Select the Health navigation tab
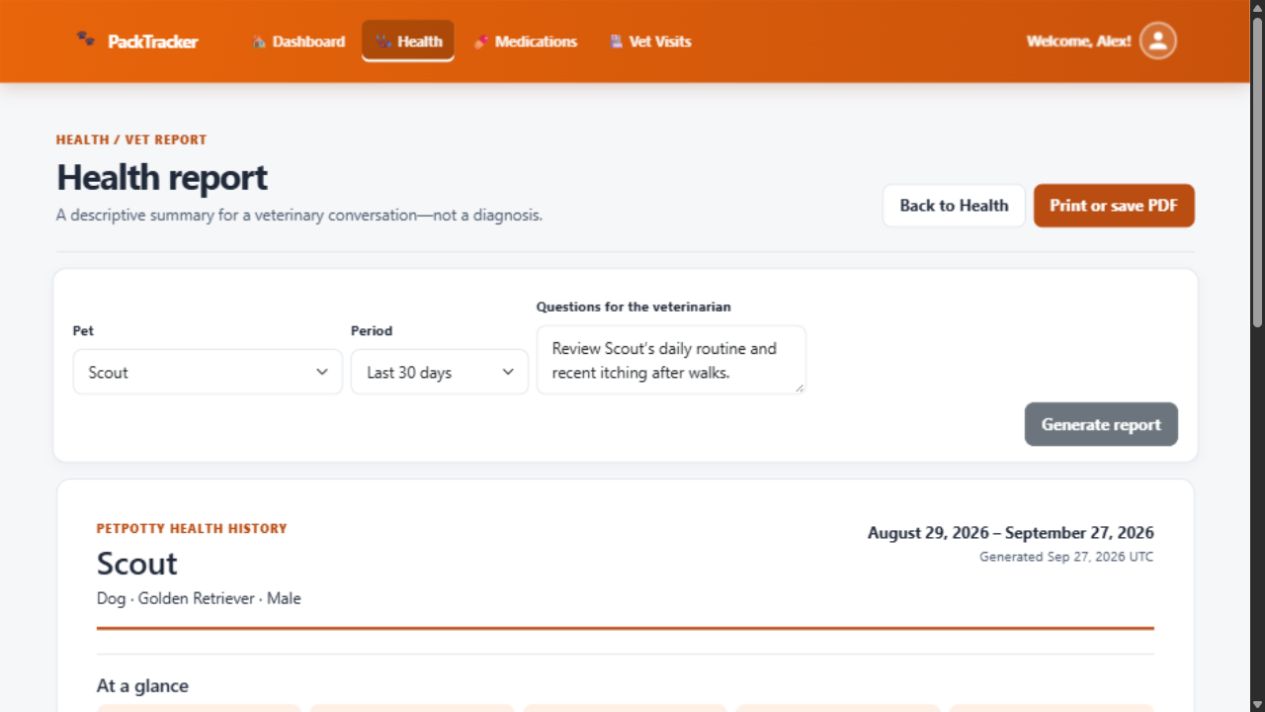 tap(408, 41)
